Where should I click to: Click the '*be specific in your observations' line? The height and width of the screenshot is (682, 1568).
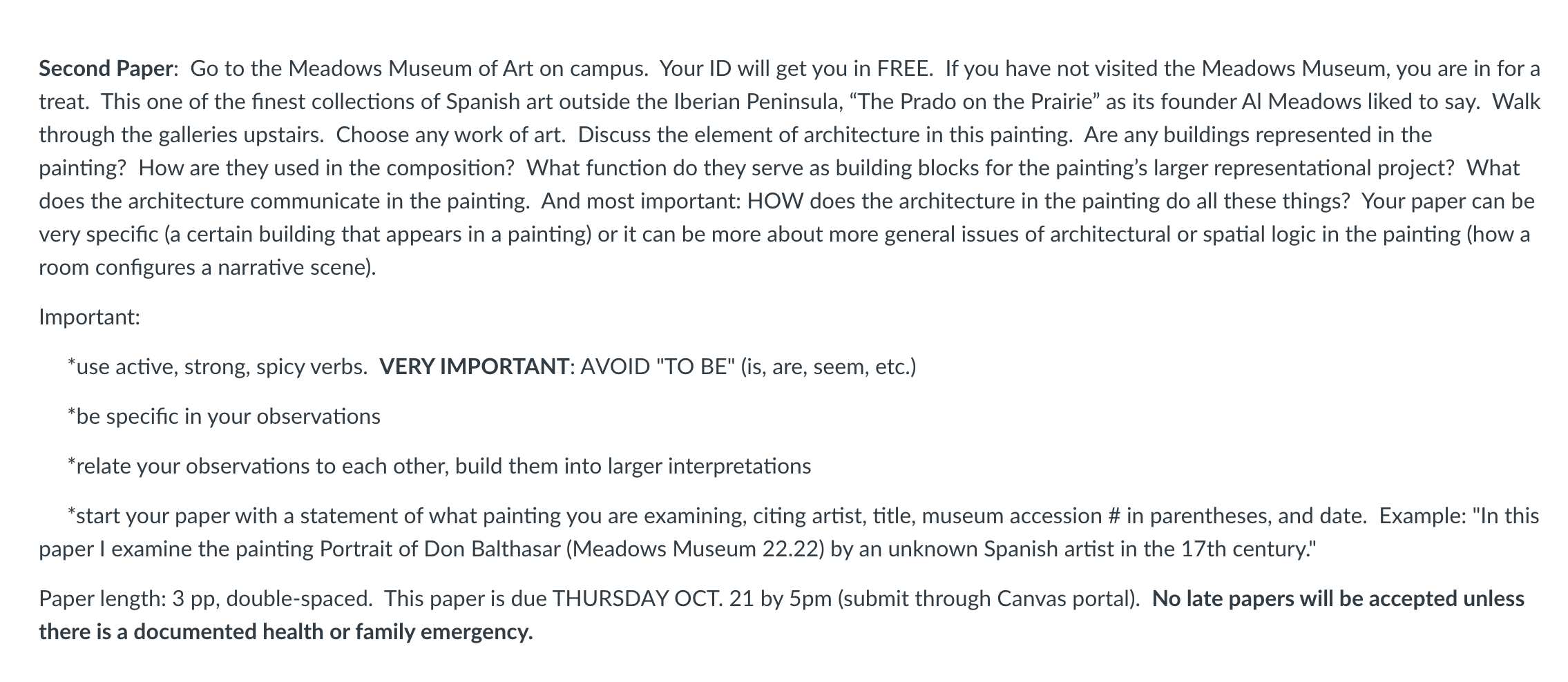(224, 416)
